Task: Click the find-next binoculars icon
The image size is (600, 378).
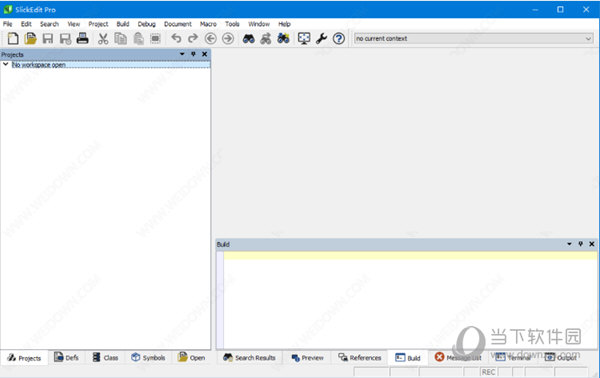Action: (266, 39)
